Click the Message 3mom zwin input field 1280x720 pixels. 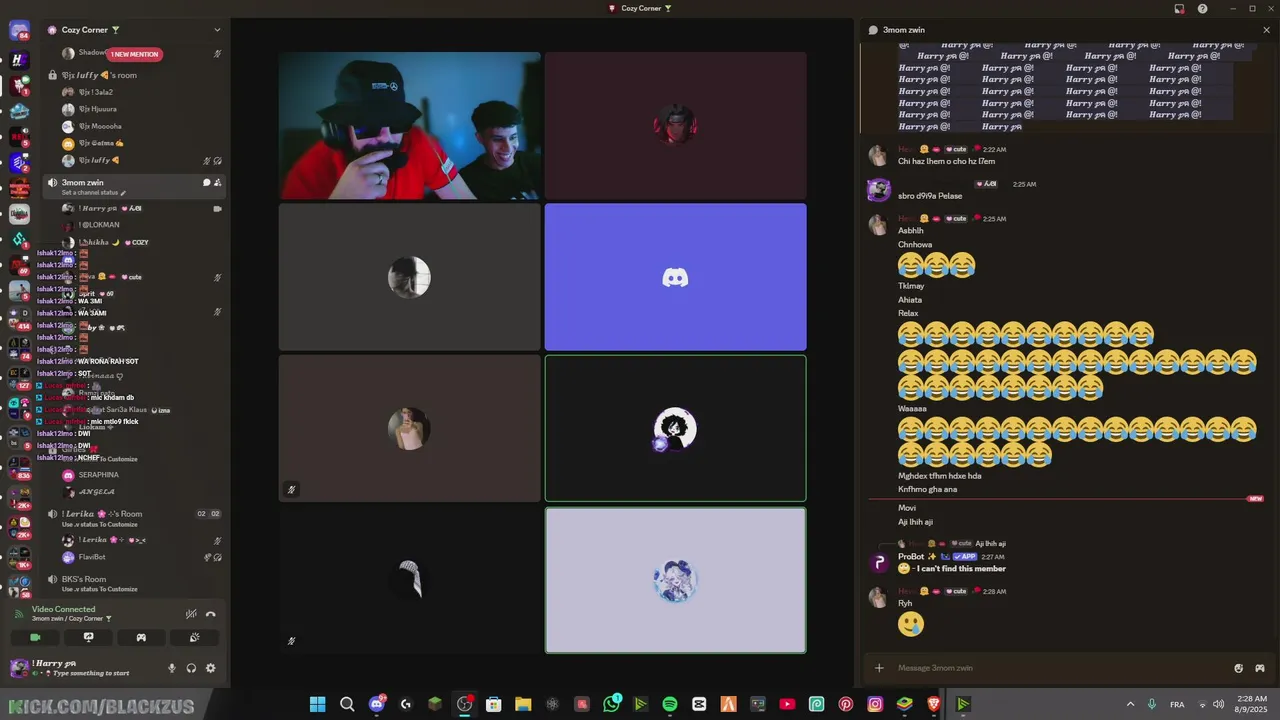[1060, 668]
